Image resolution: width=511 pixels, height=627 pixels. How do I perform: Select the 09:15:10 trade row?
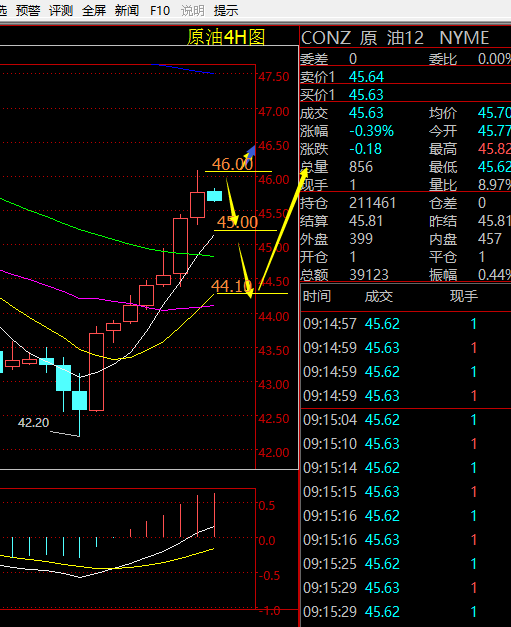(405, 443)
